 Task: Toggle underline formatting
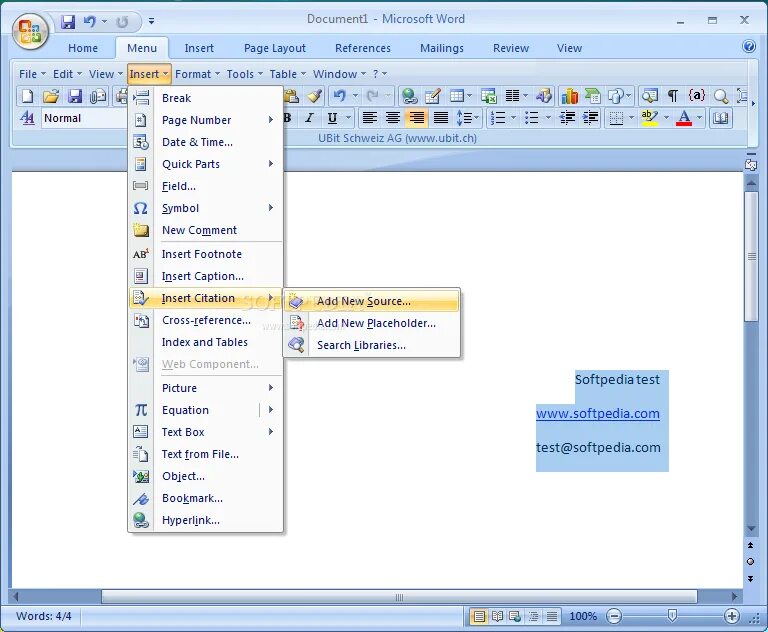tap(333, 118)
